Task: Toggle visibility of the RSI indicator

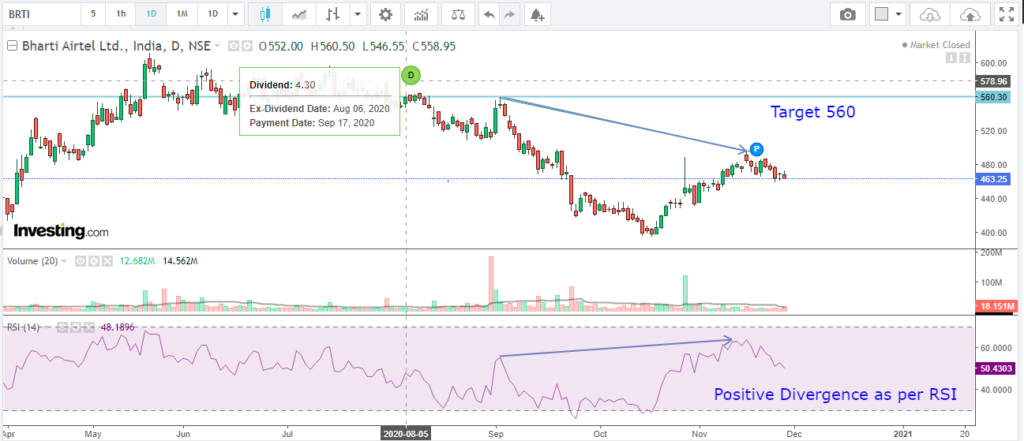Action: (62, 326)
